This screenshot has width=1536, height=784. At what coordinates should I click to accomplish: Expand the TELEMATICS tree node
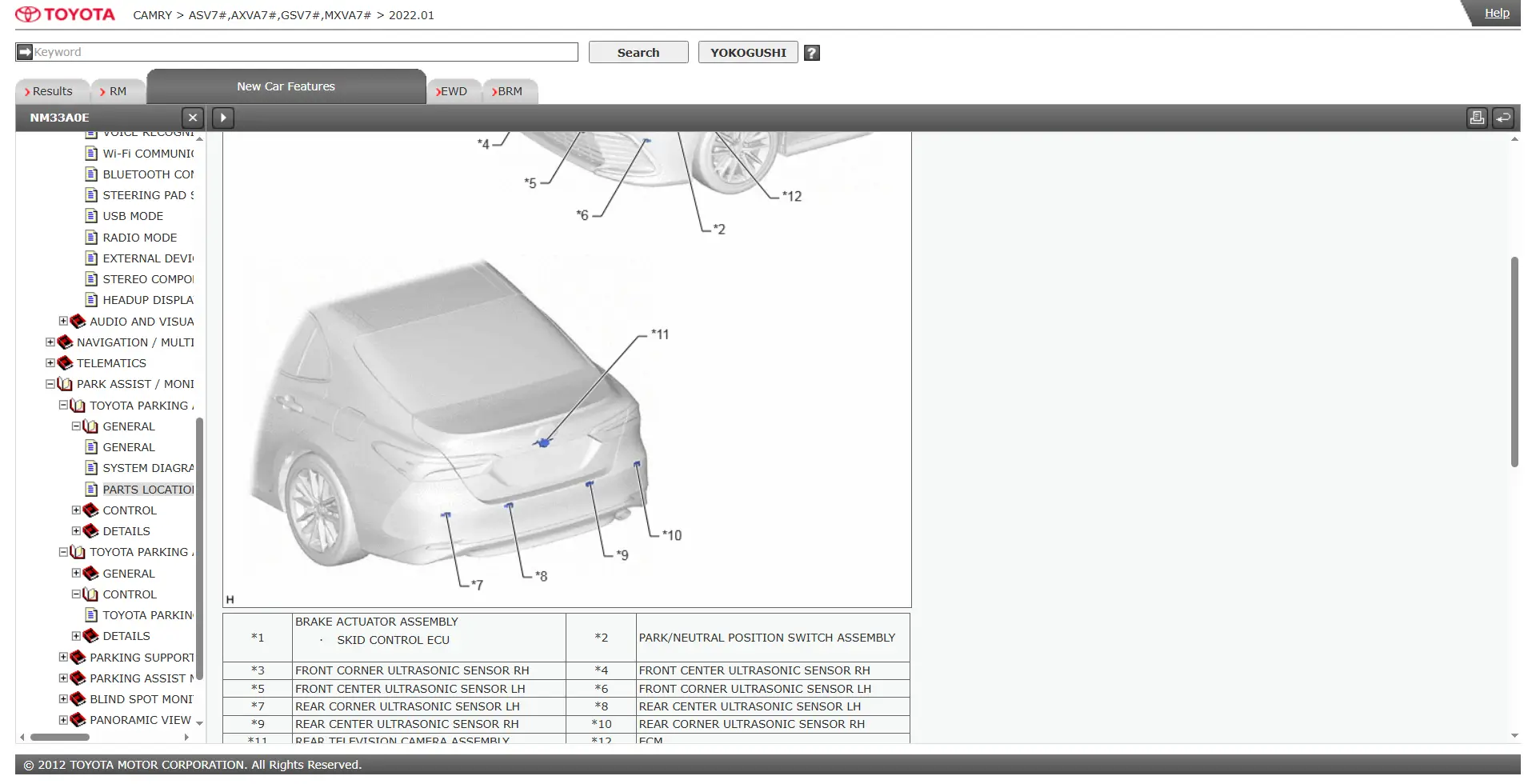[x=50, y=362]
